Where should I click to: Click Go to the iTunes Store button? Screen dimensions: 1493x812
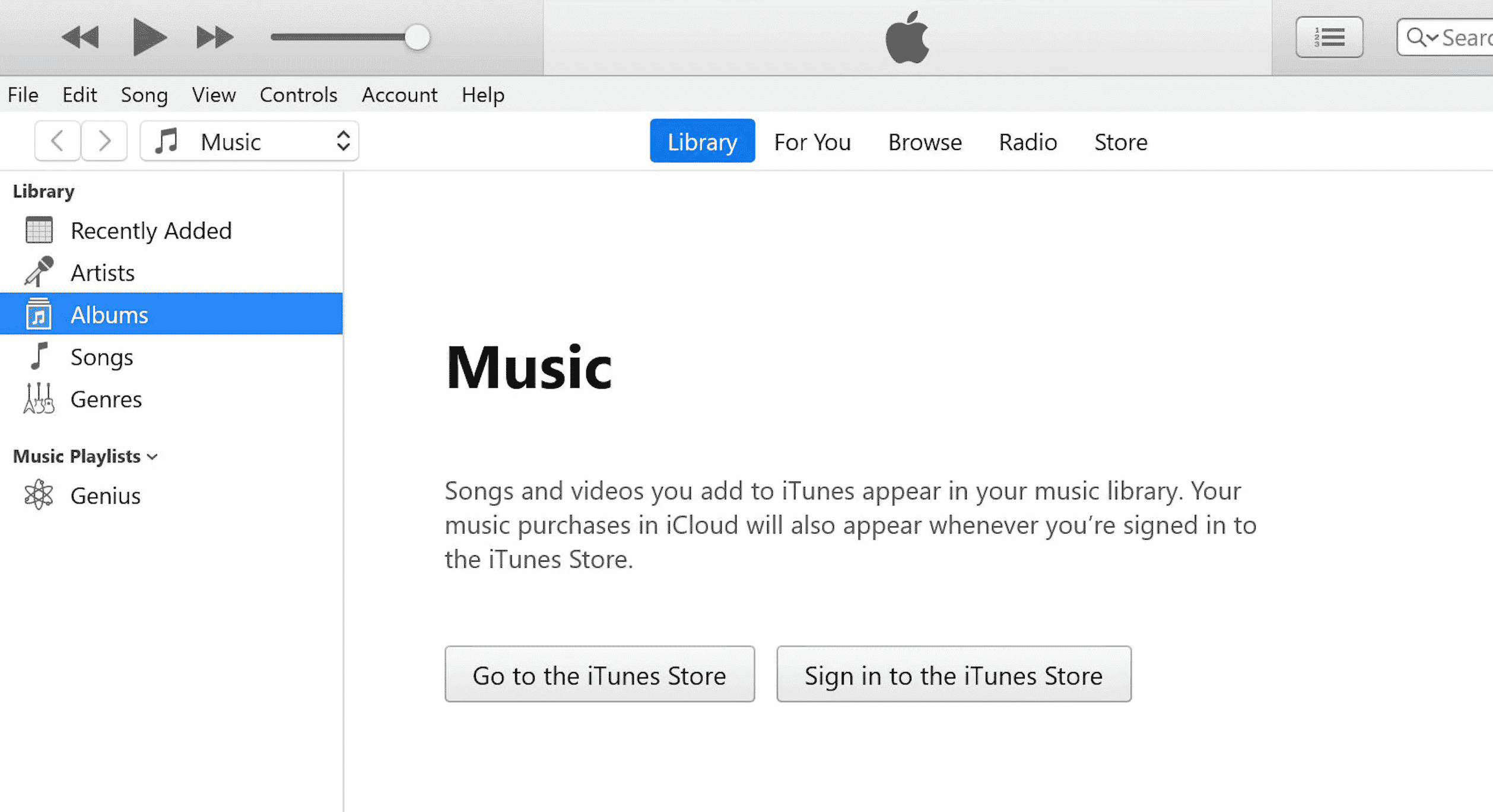(599, 674)
